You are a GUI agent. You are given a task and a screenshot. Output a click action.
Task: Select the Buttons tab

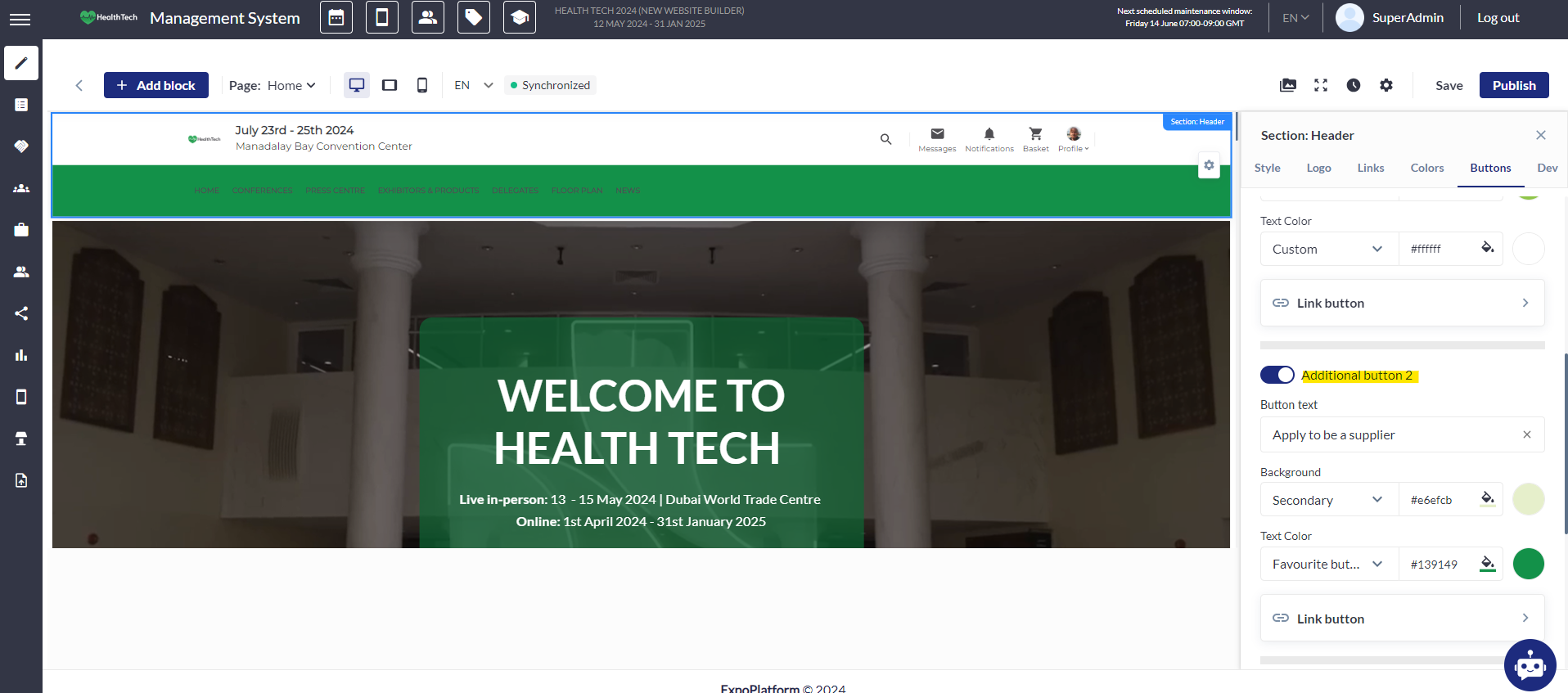(1490, 168)
